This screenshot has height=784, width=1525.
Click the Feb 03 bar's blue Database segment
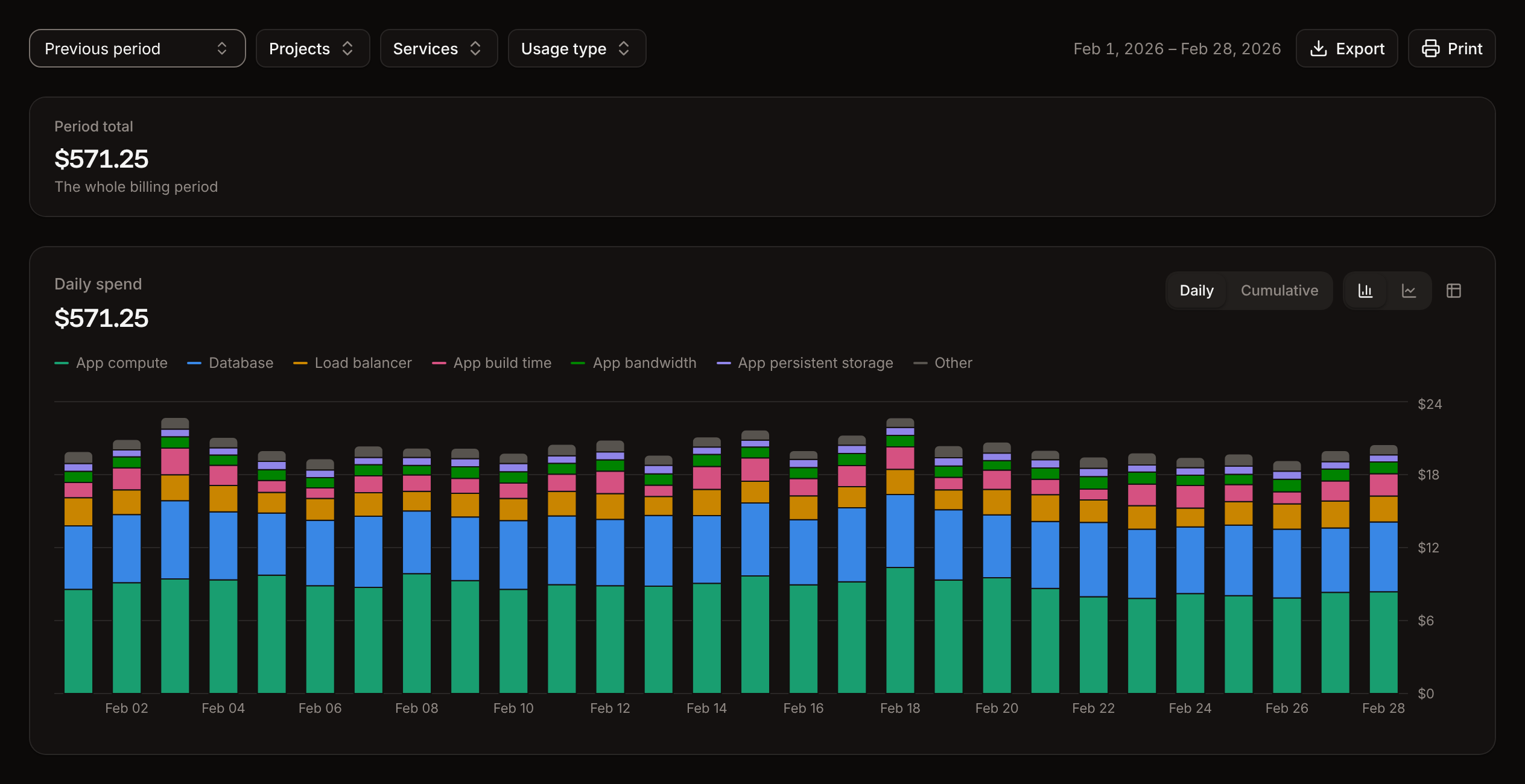(175, 540)
